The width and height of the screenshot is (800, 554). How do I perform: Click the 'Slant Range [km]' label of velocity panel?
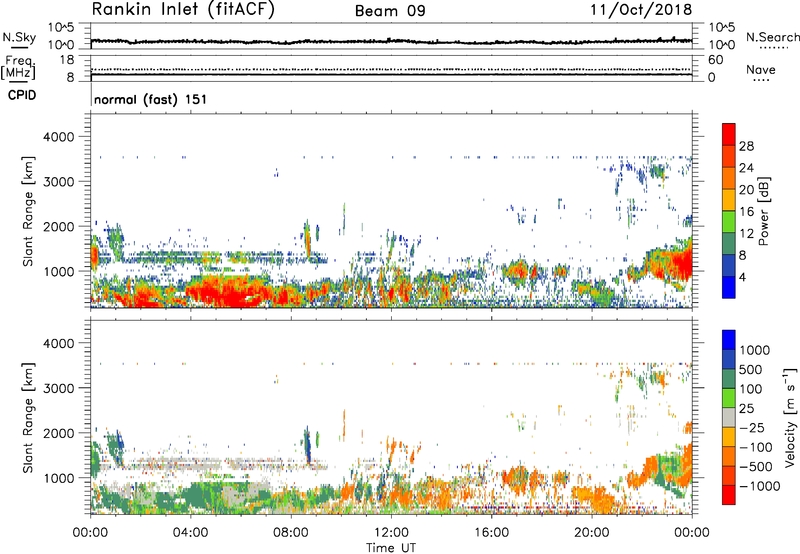28,418
